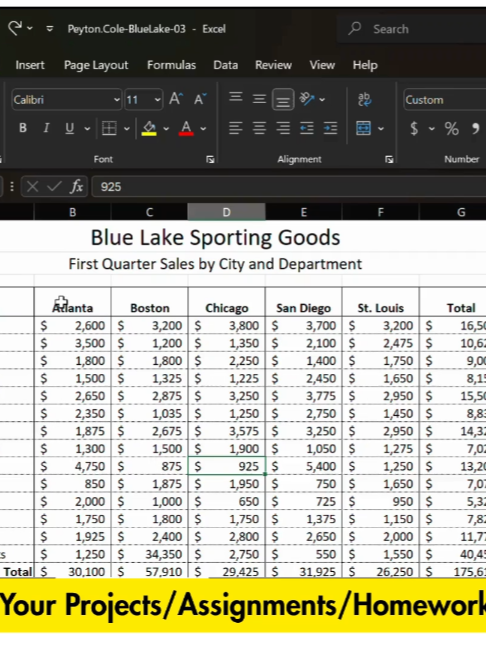Apply the yellow Fill Color
This screenshot has width=486, height=648.
[149, 129]
